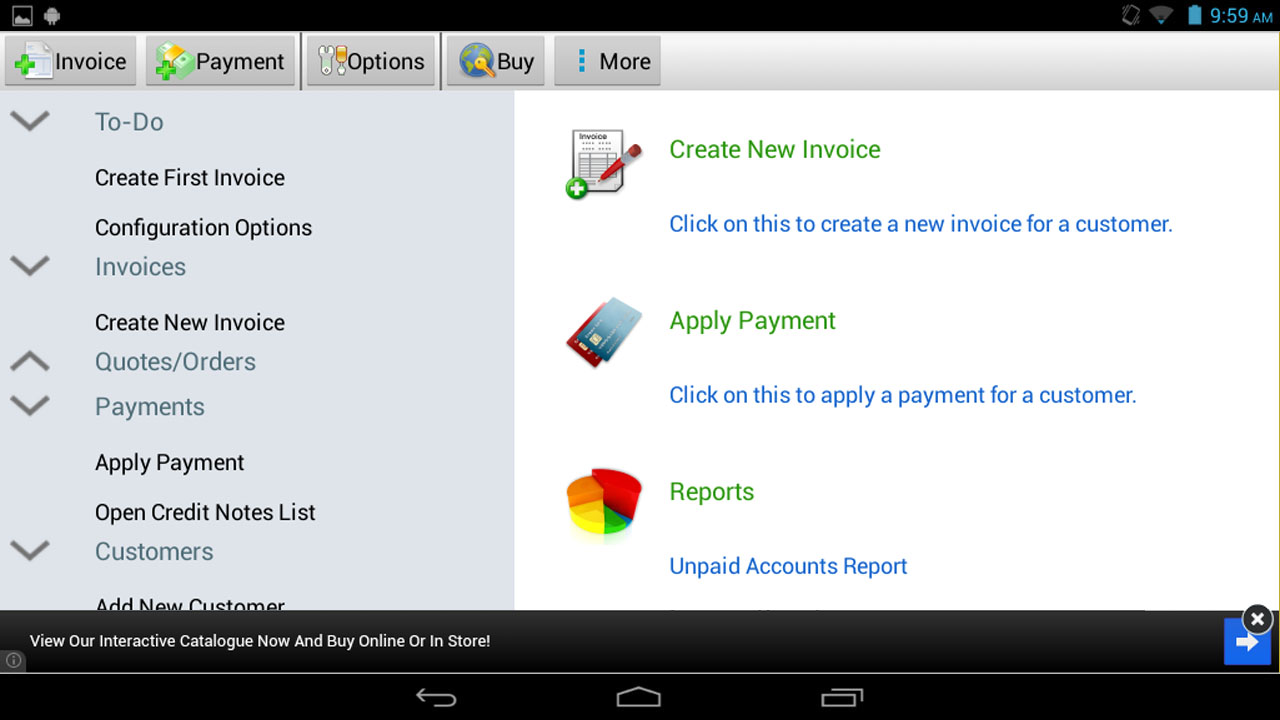This screenshot has height=720, width=1280.
Task: Open Configuration Options from the sidebar
Action: (x=203, y=227)
